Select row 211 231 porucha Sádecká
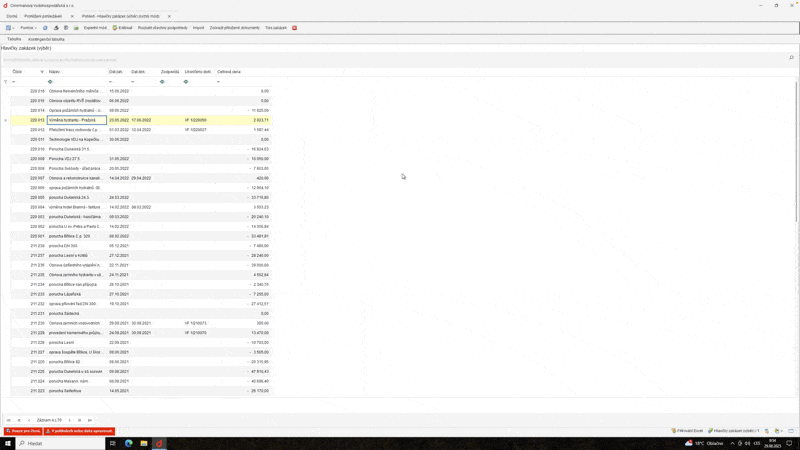Viewport: 800px width, 450px height. 140,314
